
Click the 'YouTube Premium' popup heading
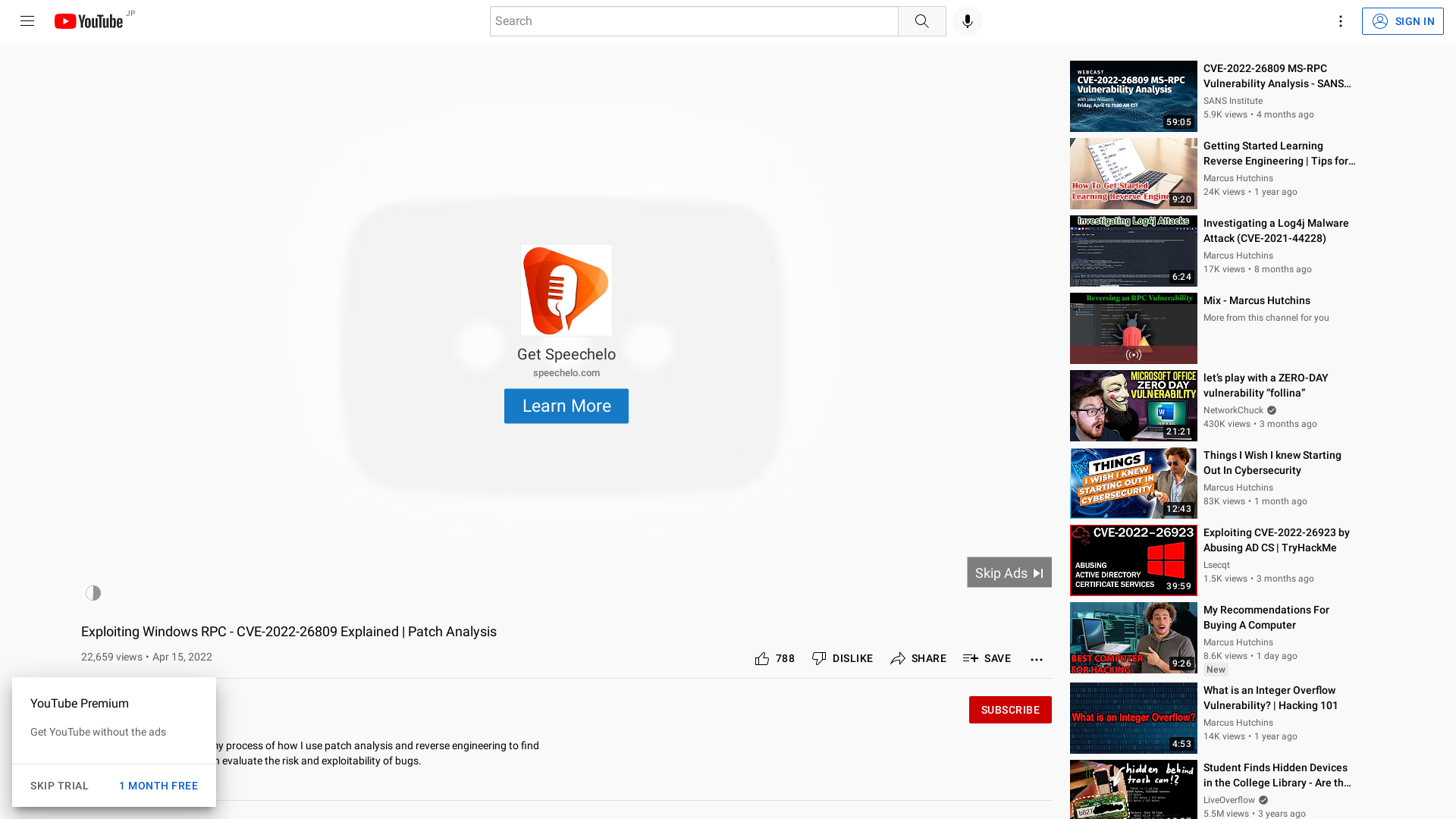tap(80, 704)
